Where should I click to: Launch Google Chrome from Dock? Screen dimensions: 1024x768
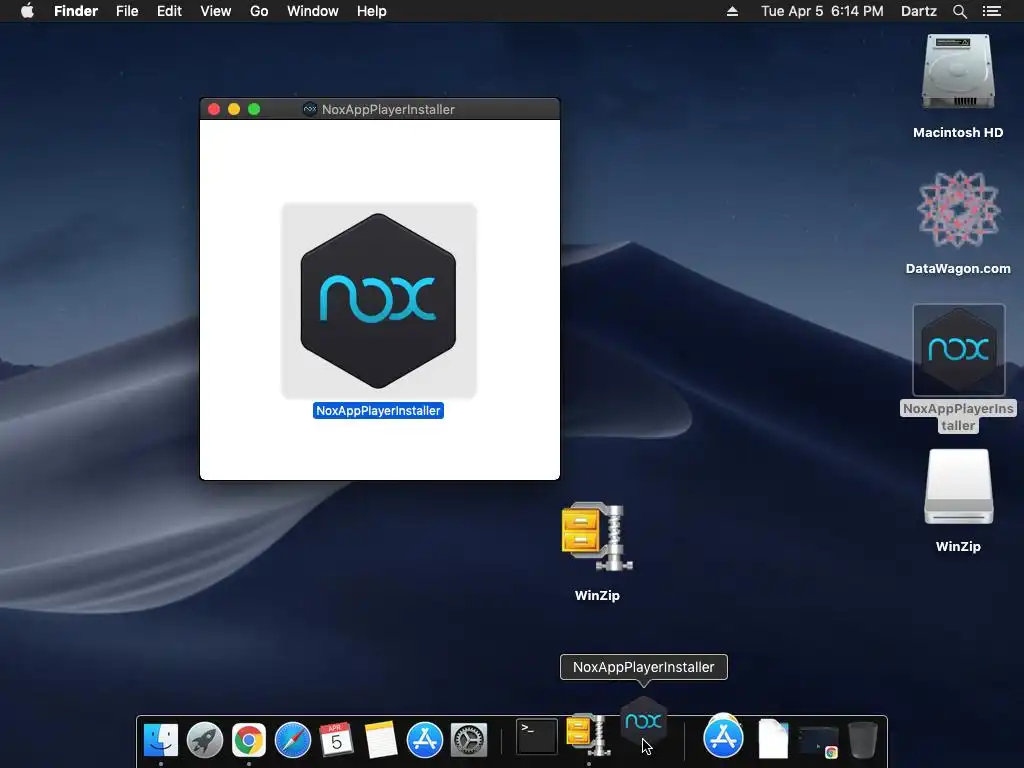(x=249, y=740)
